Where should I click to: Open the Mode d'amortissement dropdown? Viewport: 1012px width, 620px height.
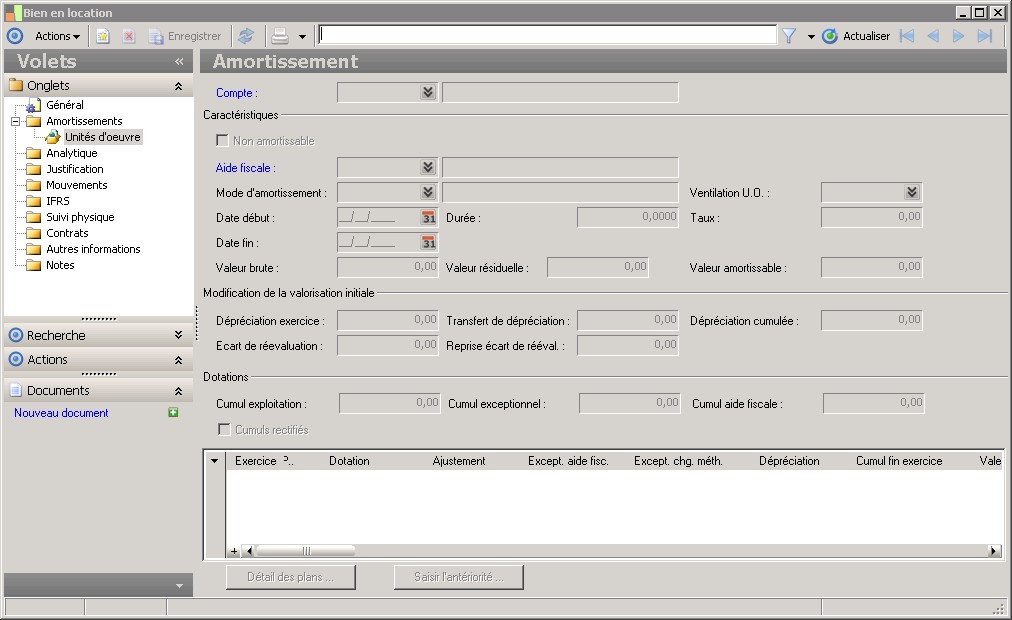(x=428, y=192)
